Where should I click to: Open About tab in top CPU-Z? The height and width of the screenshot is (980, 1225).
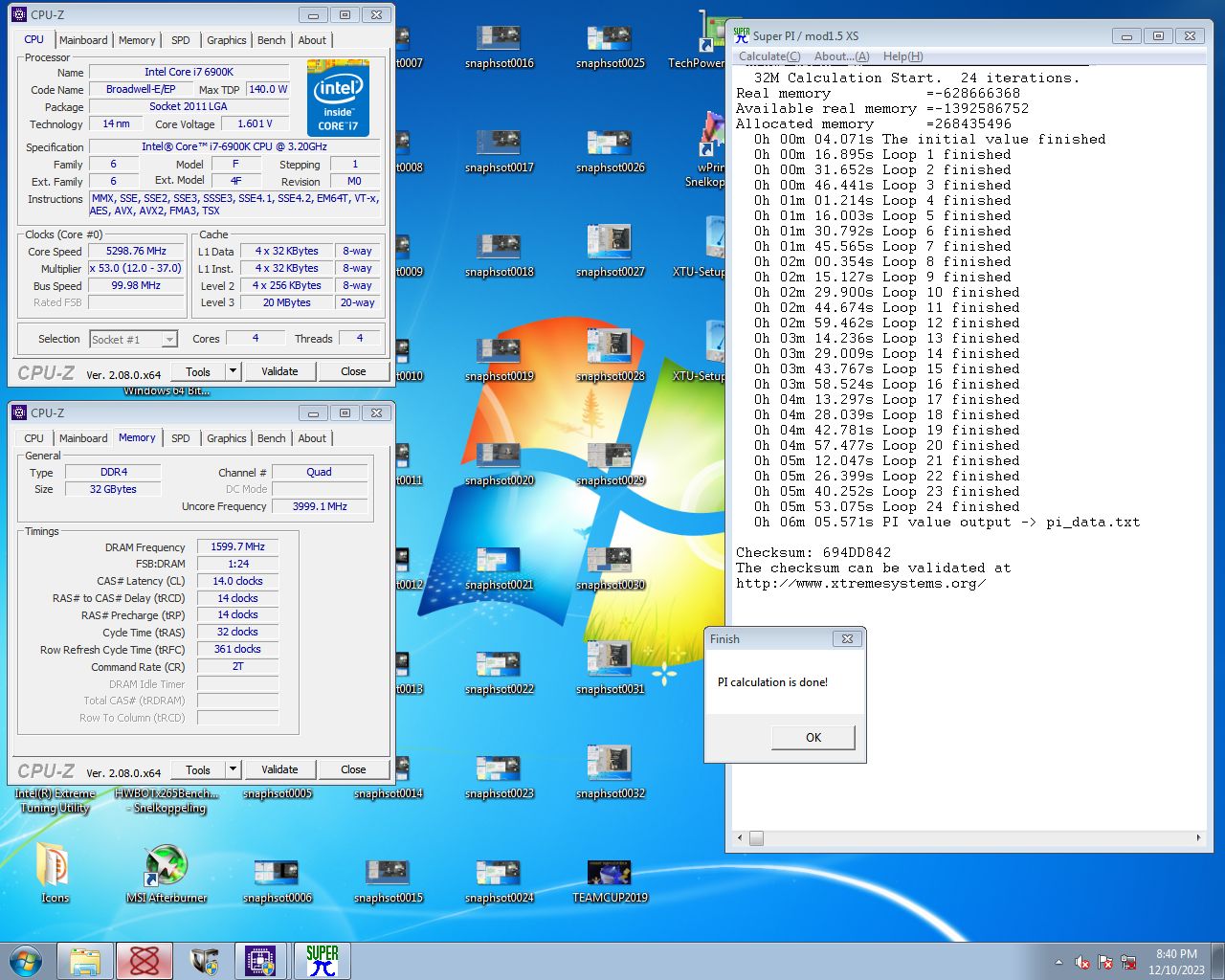coord(312,40)
